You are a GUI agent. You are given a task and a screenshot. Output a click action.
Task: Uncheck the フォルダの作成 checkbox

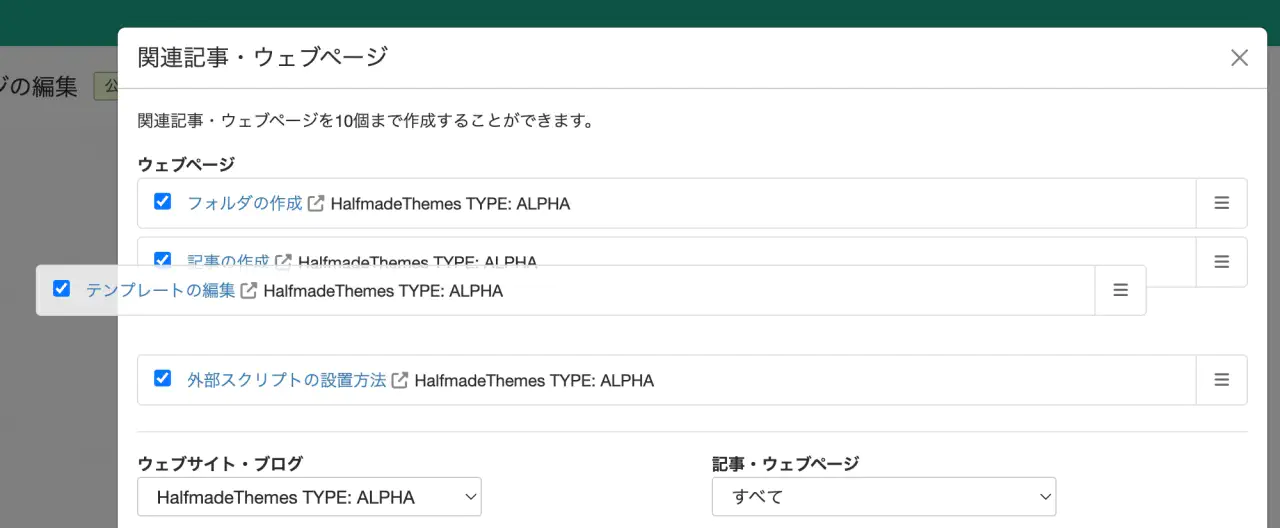pyautogui.click(x=162, y=202)
